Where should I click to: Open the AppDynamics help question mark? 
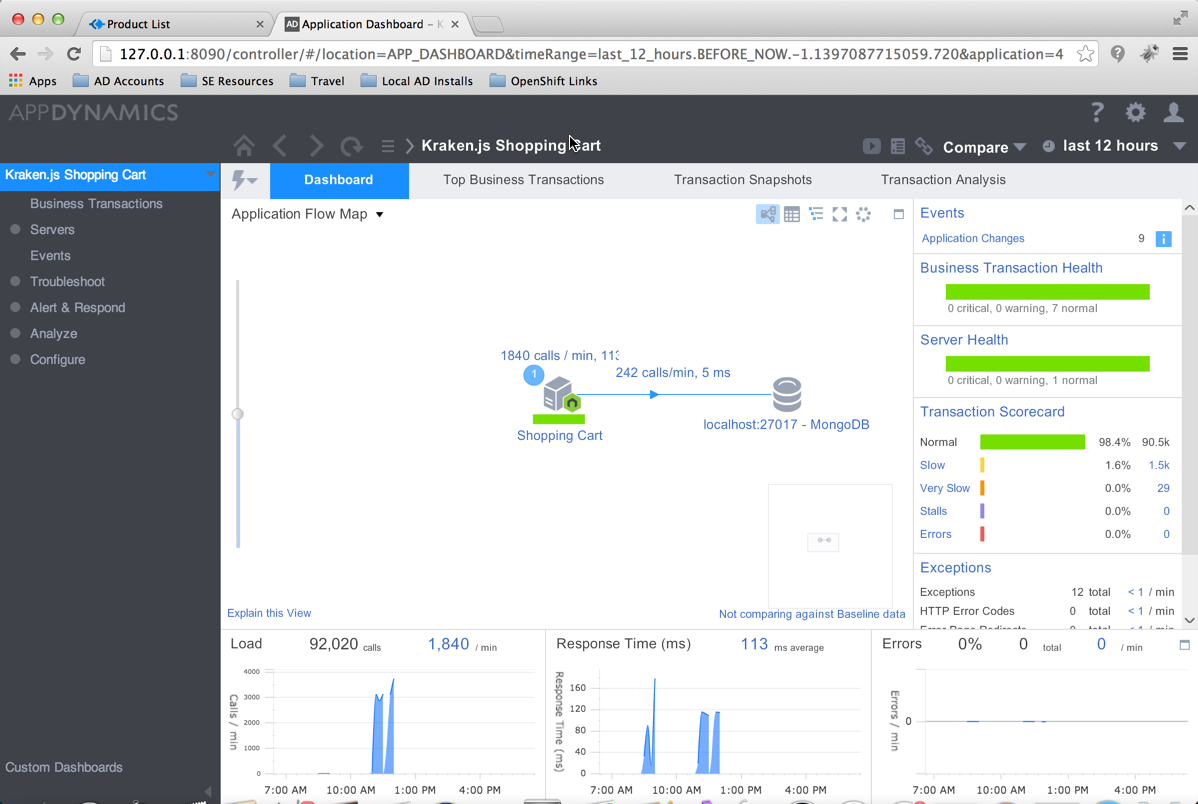[1097, 112]
